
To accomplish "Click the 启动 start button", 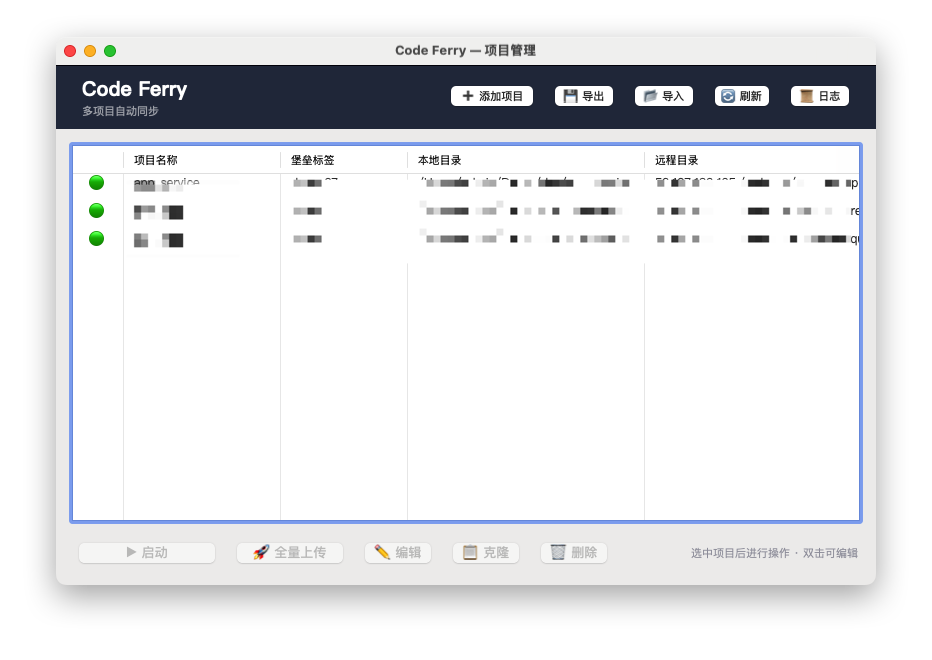I will [x=147, y=552].
